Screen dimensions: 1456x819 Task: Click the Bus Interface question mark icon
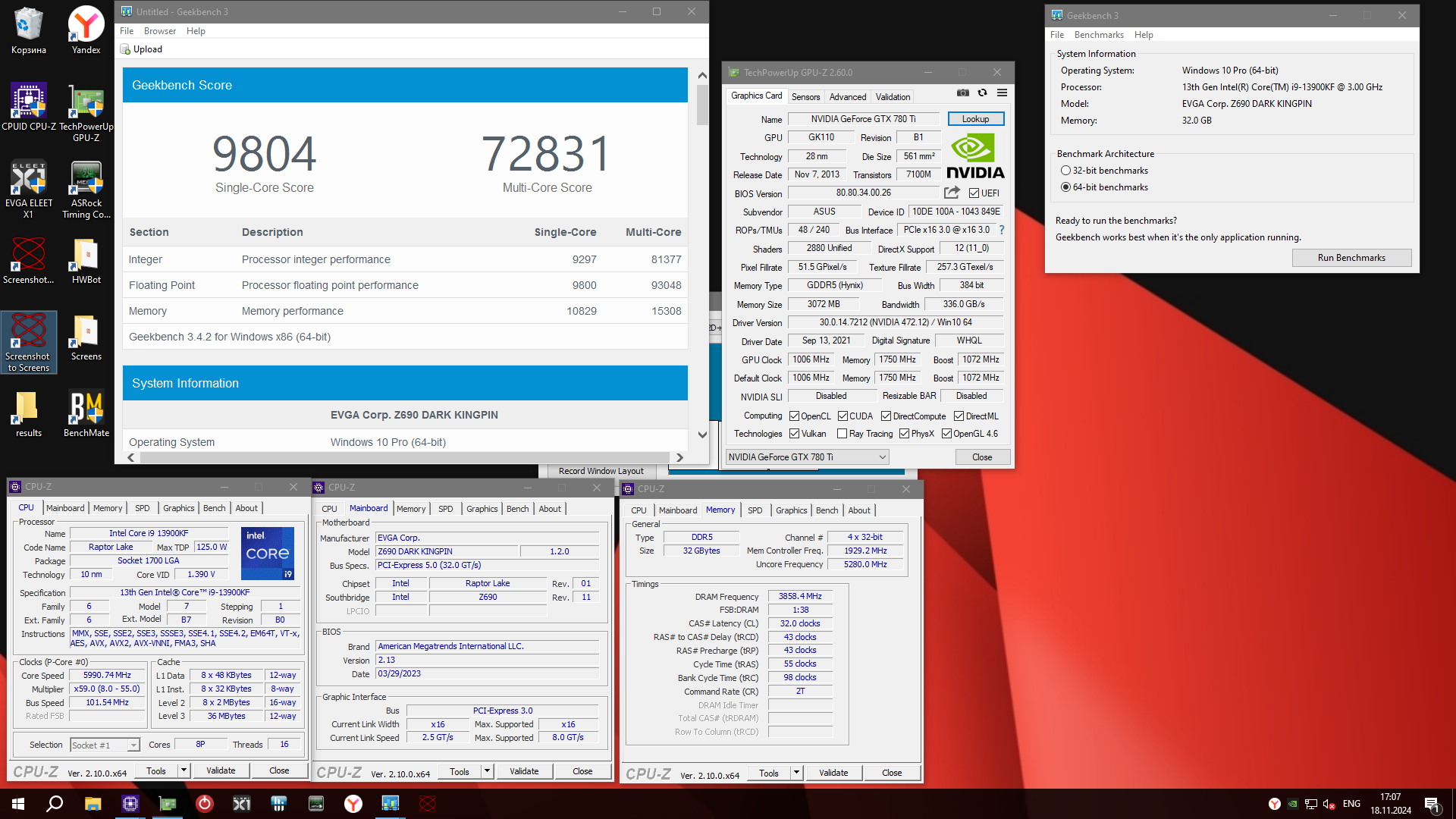1001,230
